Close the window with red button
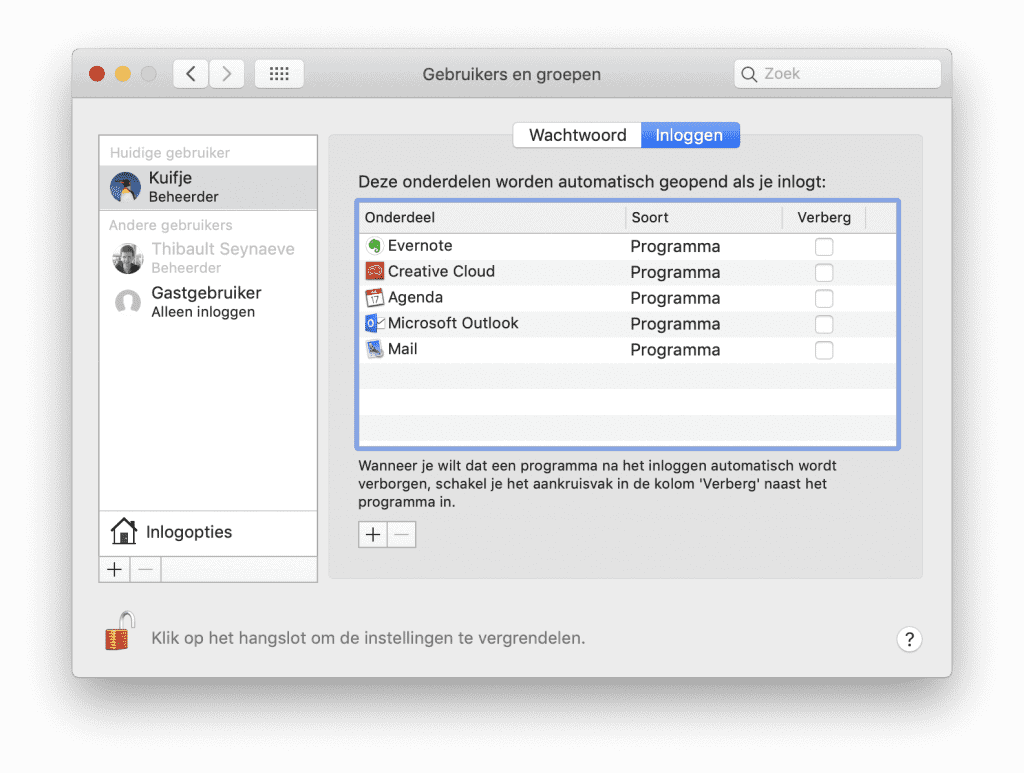Screen dimensions: 1024x773 pos(97,74)
